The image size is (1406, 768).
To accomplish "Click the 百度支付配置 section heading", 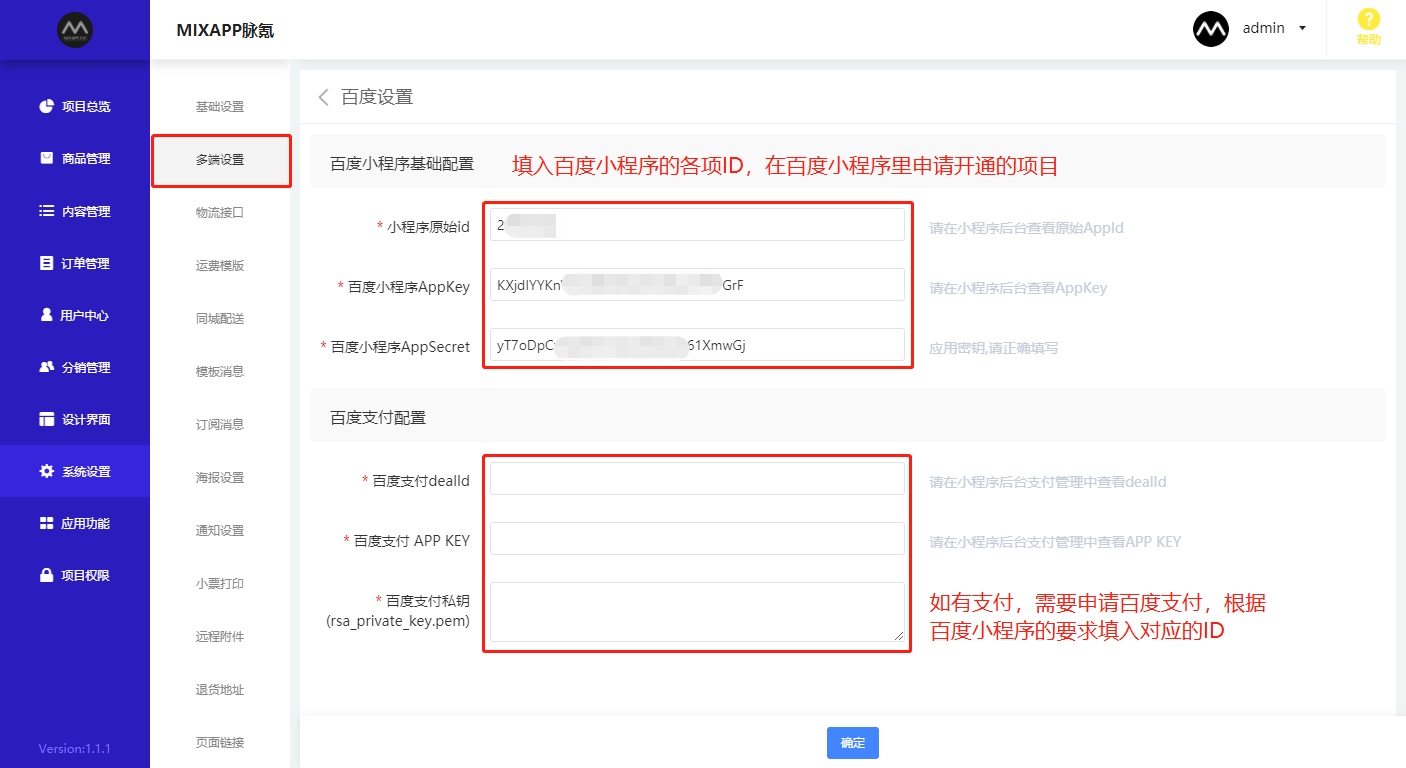I will tap(378, 418).
